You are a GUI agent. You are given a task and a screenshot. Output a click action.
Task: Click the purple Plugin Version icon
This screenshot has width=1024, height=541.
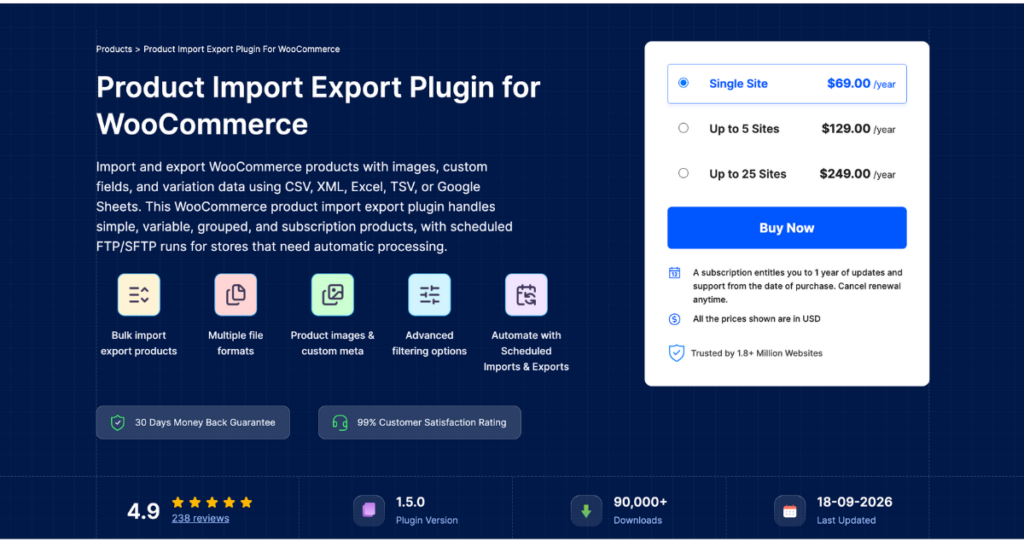369,510
